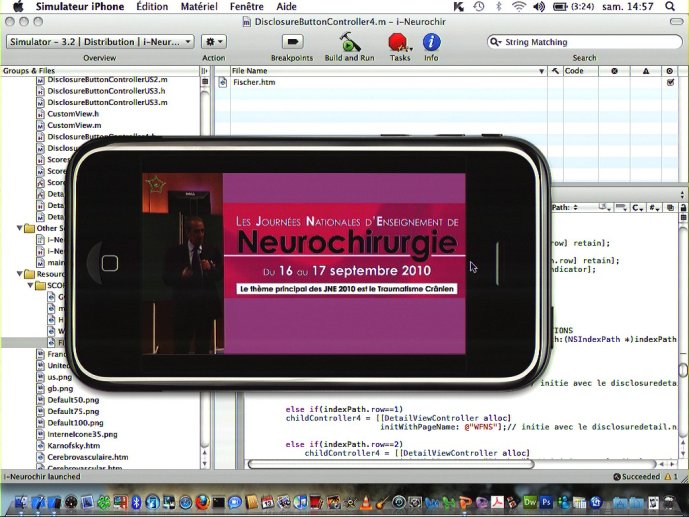The height and width of the screenshot is (517, 689).
Task: Select Default50.png file
Action: pos(73,400)
